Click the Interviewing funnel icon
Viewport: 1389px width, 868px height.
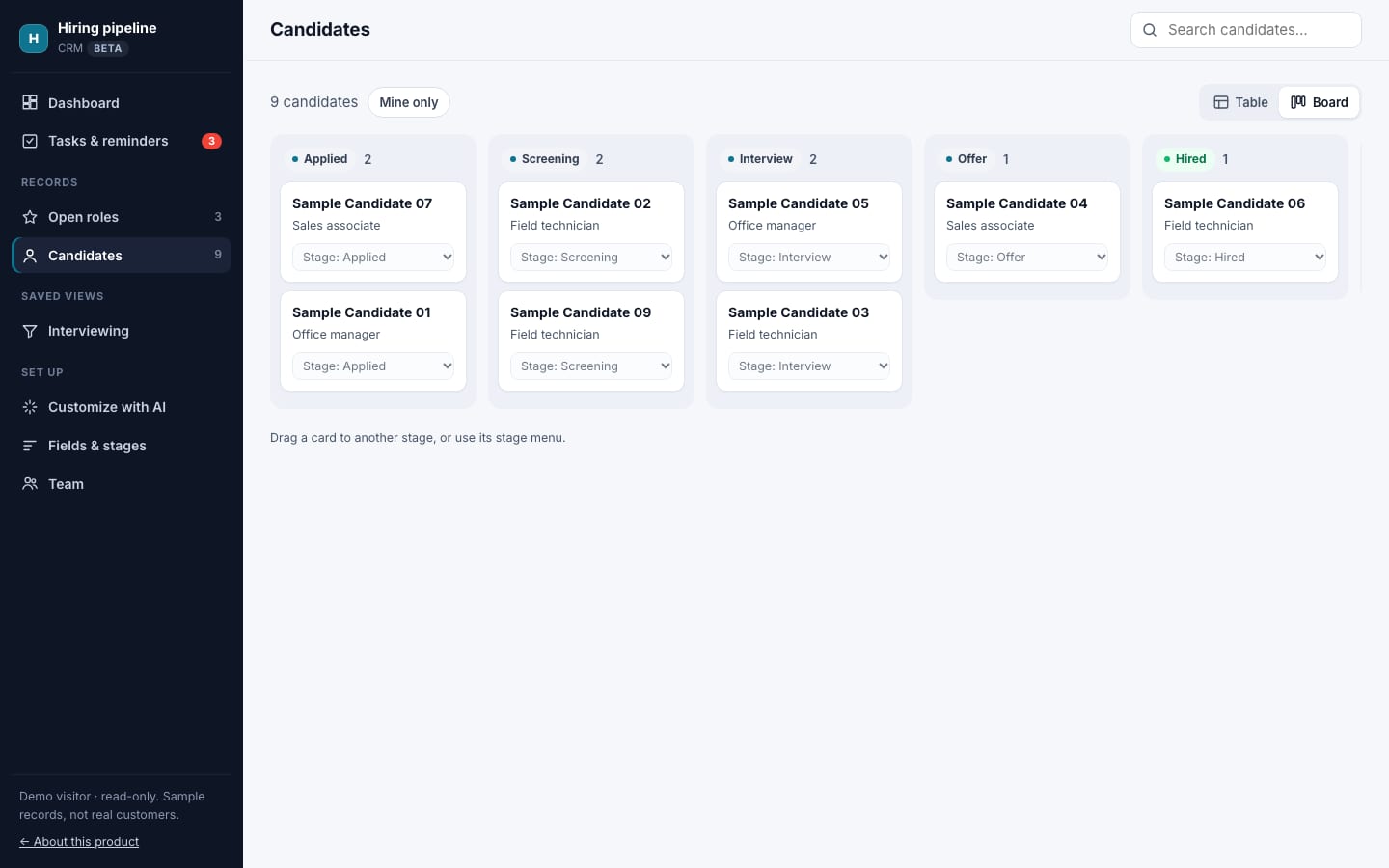pos(30,331)
